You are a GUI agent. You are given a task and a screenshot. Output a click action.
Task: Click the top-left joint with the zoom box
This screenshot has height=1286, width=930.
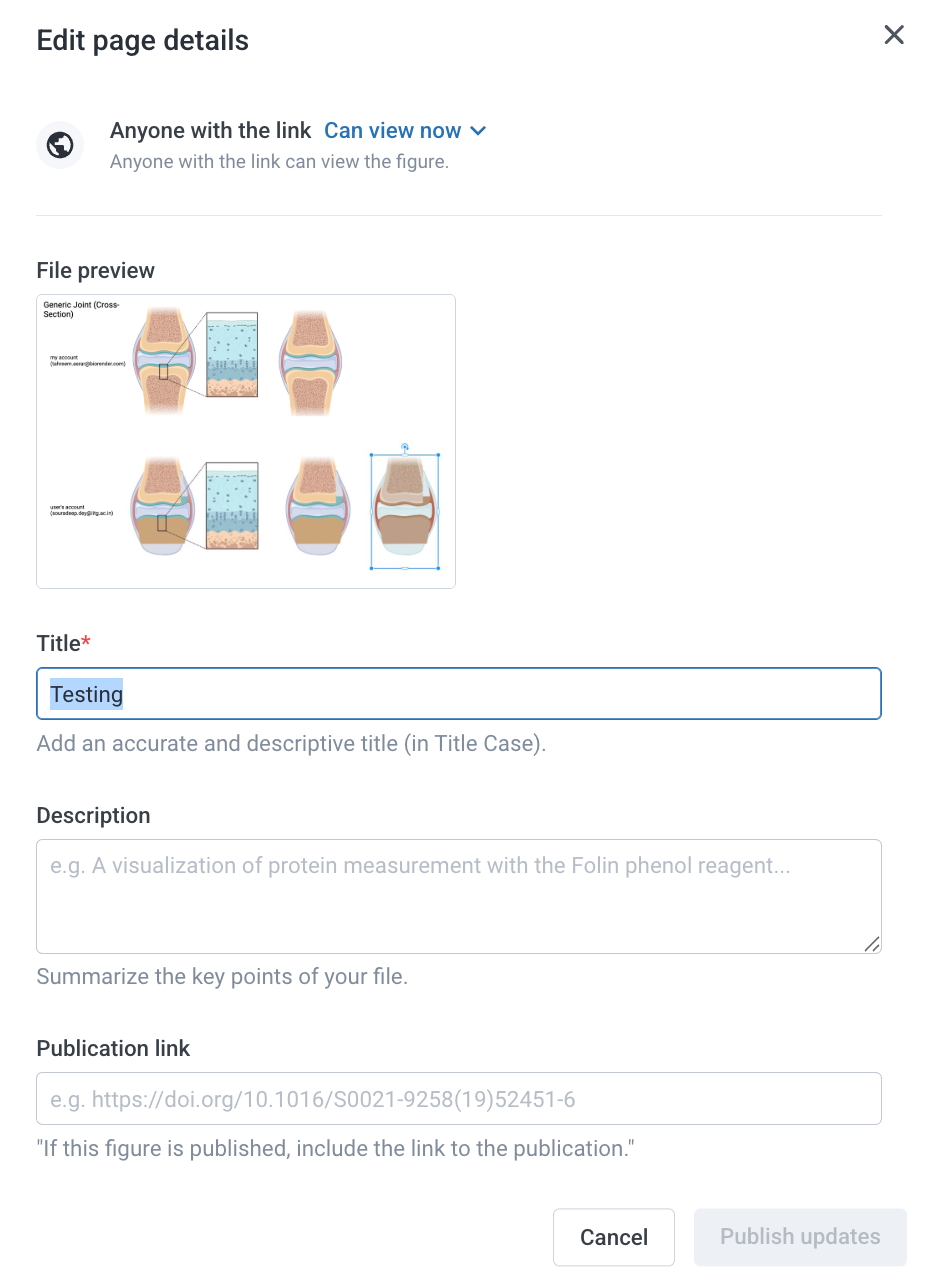163,361
